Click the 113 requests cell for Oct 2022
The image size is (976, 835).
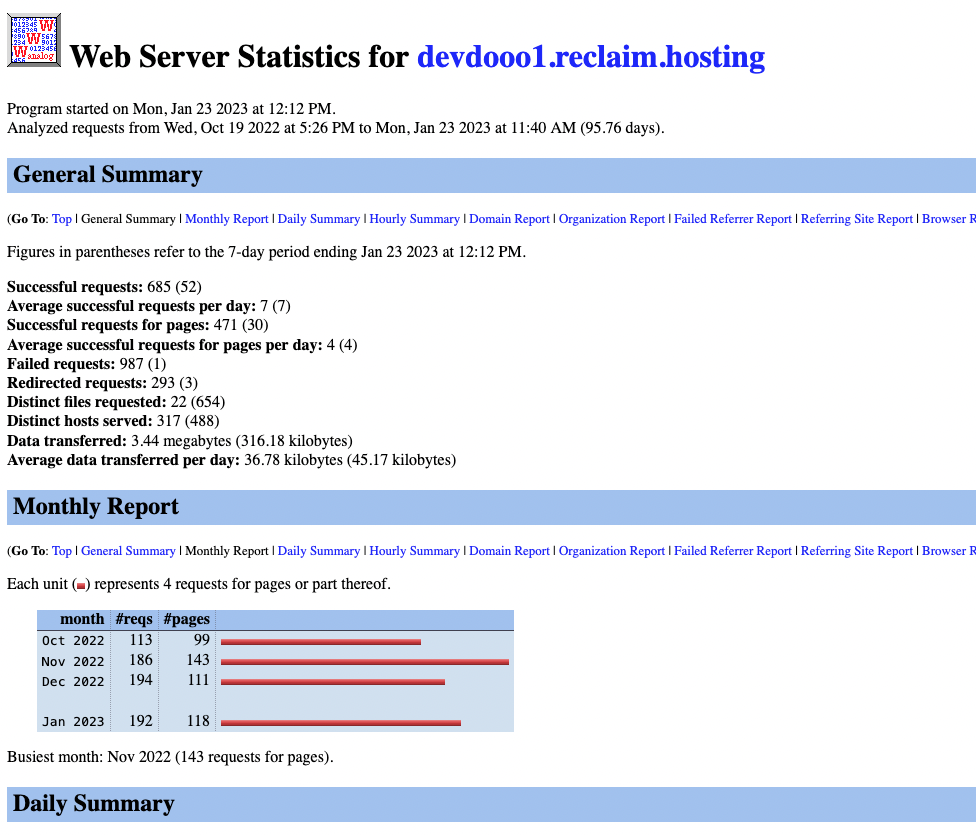141,640
